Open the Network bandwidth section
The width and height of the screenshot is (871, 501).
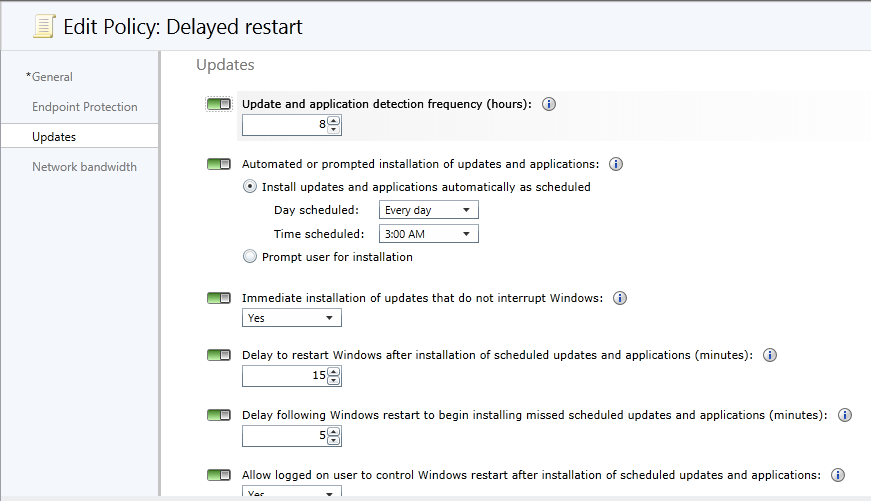(x=84, y=167)
